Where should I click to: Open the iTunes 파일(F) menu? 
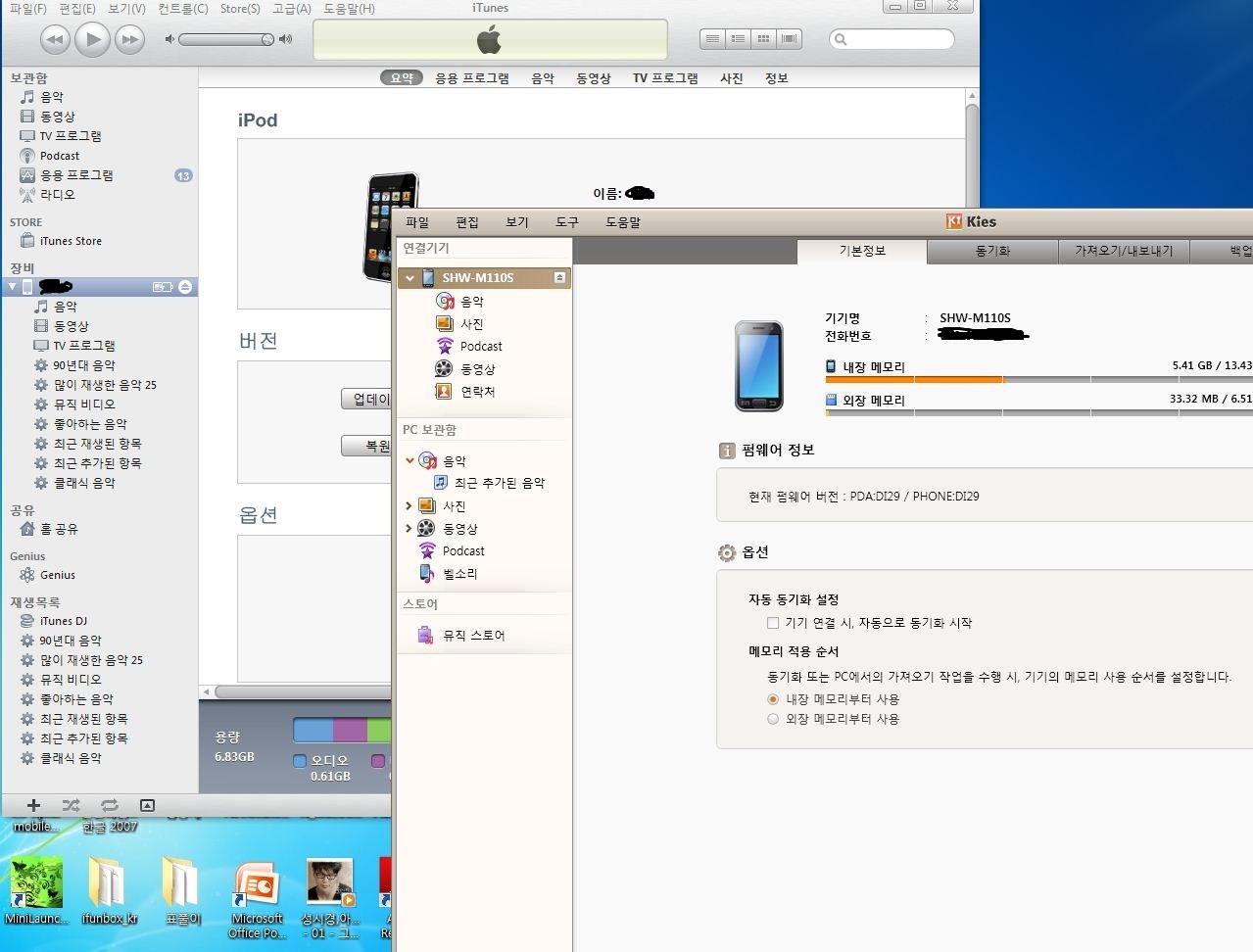(27, 9)
